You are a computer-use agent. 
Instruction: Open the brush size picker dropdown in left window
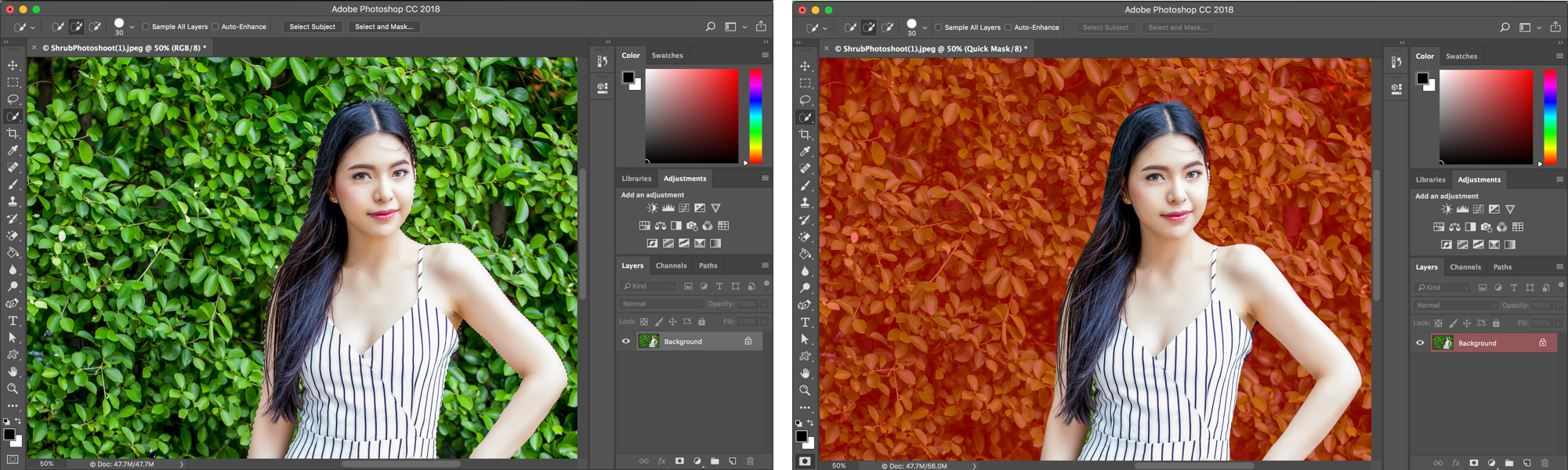132,27
